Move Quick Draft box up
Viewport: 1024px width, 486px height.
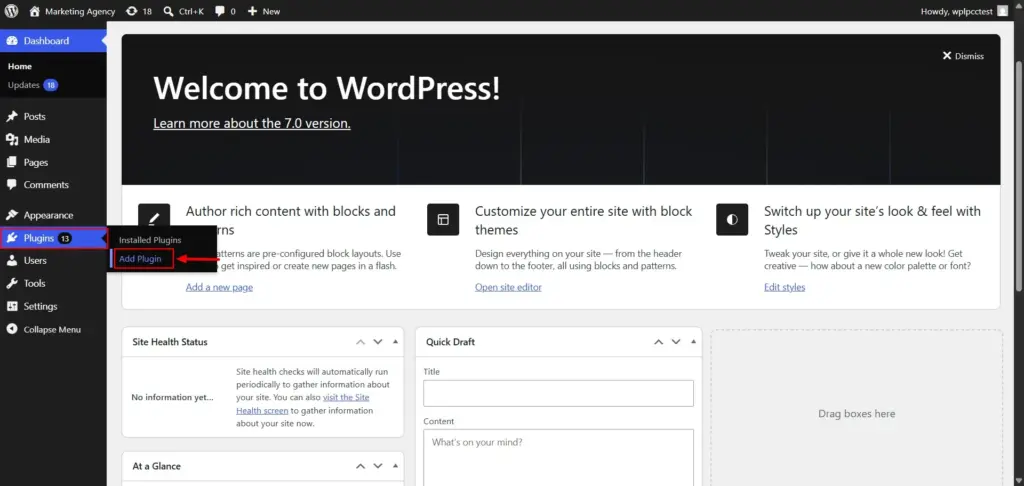pyautogui.click(x=658, y=342)
